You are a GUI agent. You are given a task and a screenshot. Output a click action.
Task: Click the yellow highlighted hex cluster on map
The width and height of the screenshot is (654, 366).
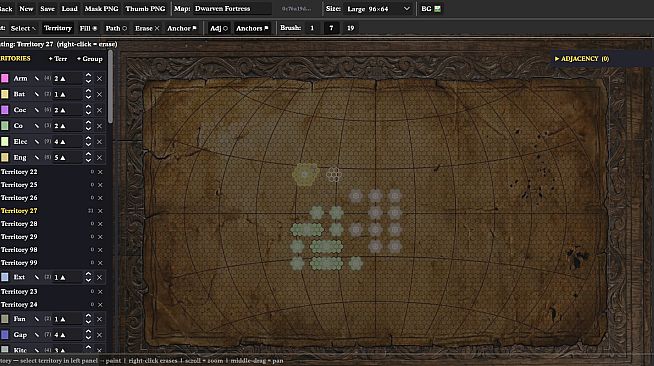coord(305,174)
